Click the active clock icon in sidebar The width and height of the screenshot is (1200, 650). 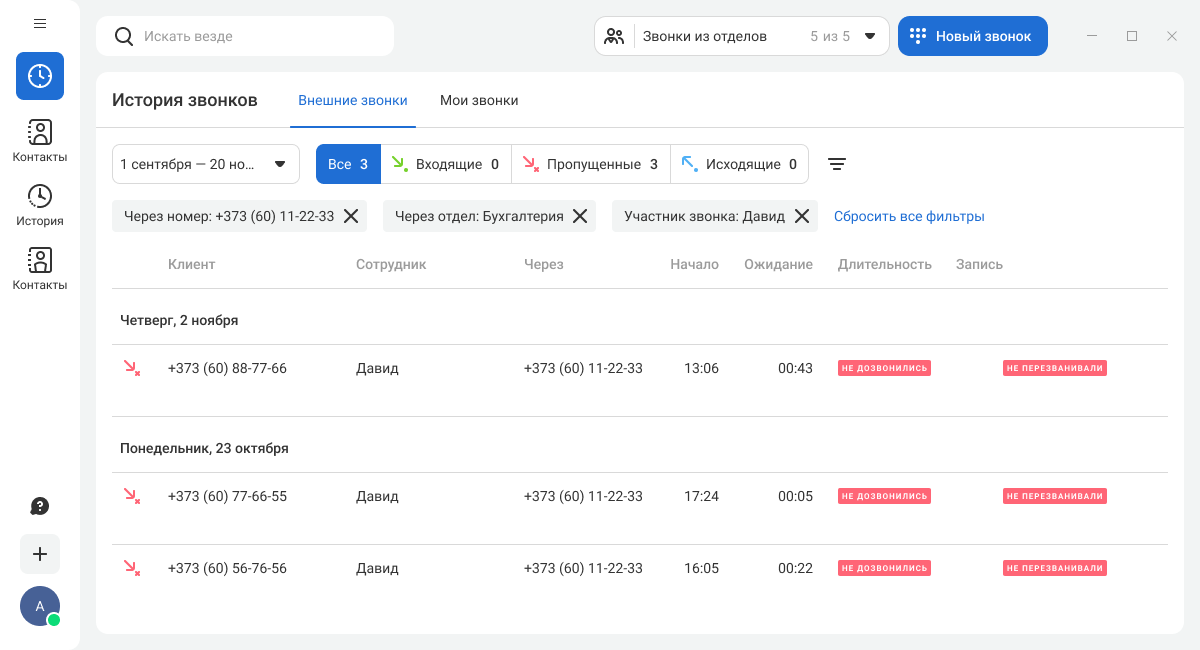pos(40,76)
